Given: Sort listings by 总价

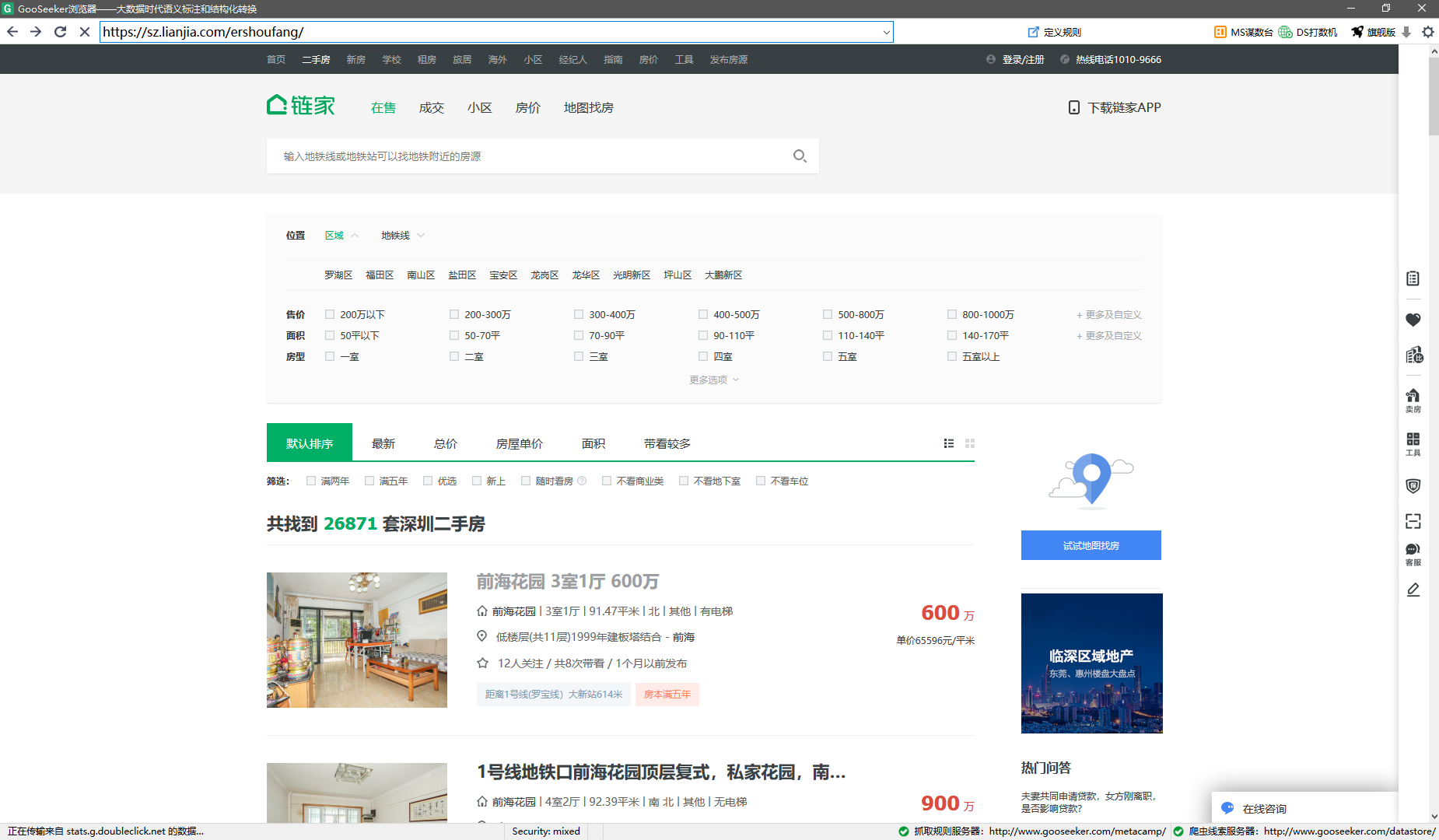Looking at the screenshot, I should 446,443.
